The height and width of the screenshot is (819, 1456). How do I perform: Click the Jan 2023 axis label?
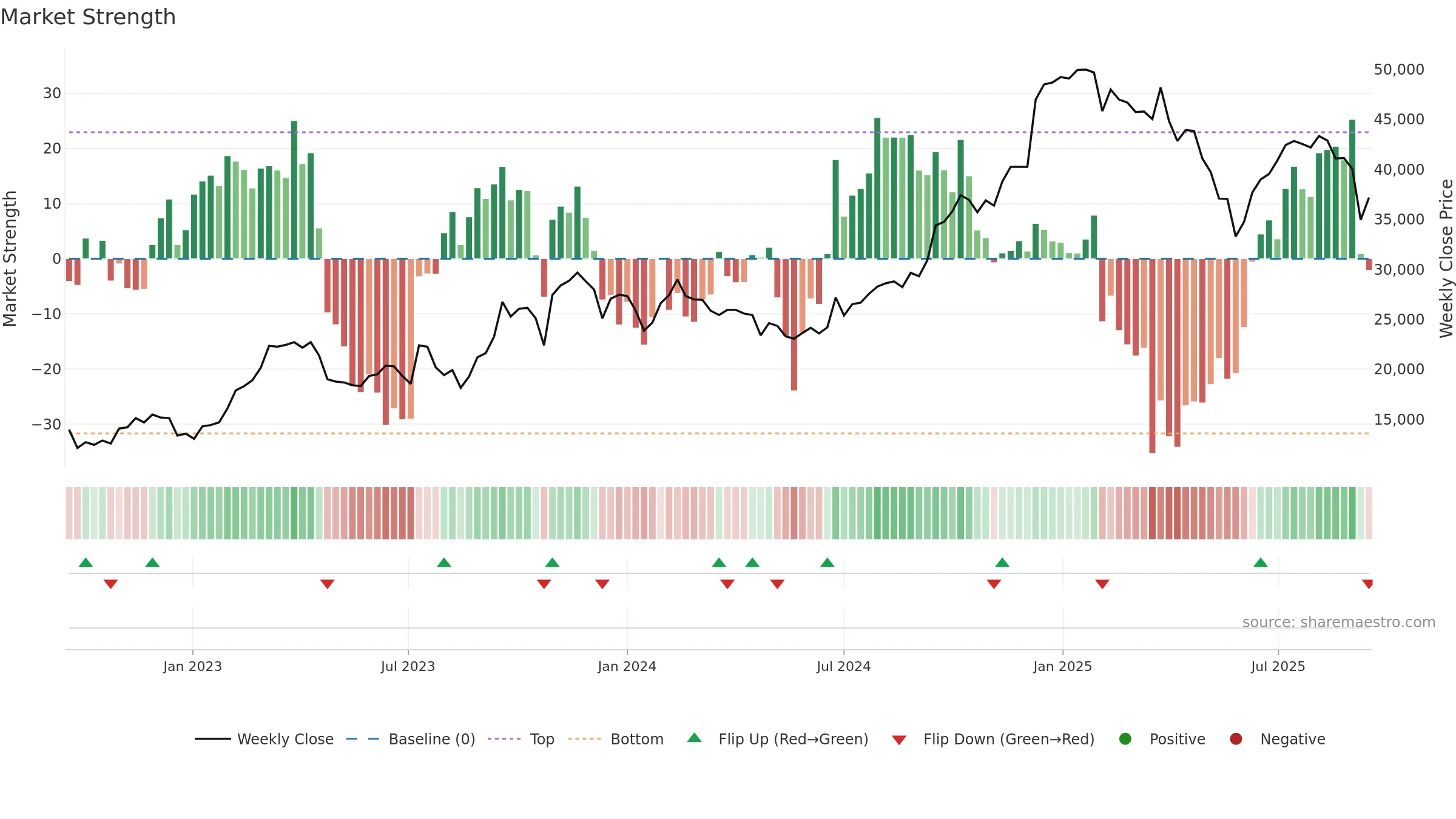192,666
